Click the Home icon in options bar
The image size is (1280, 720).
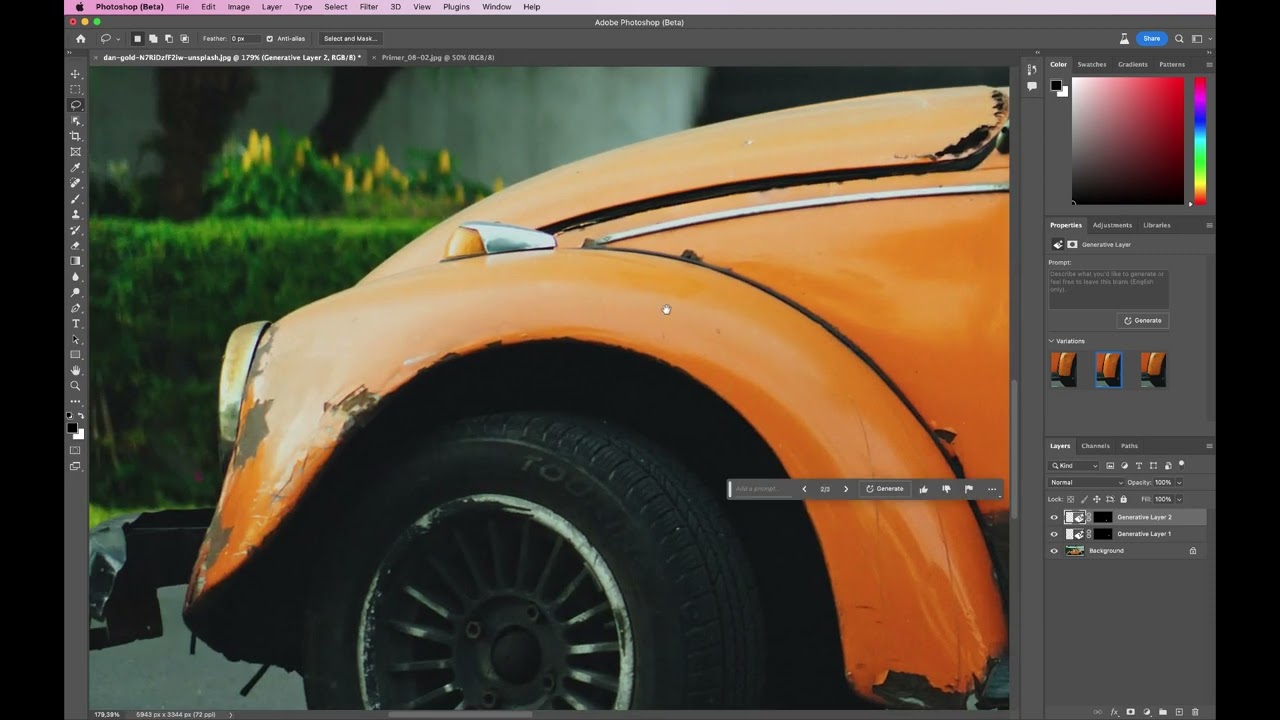(81, 39)
